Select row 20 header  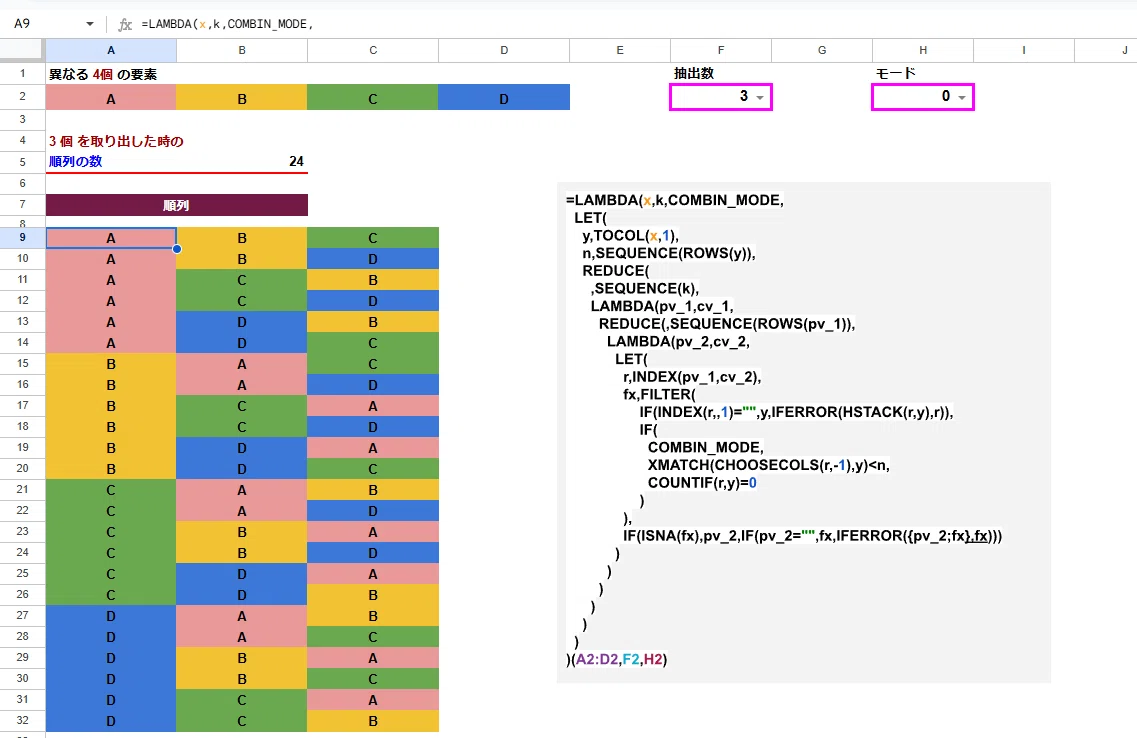coord(22,469)
